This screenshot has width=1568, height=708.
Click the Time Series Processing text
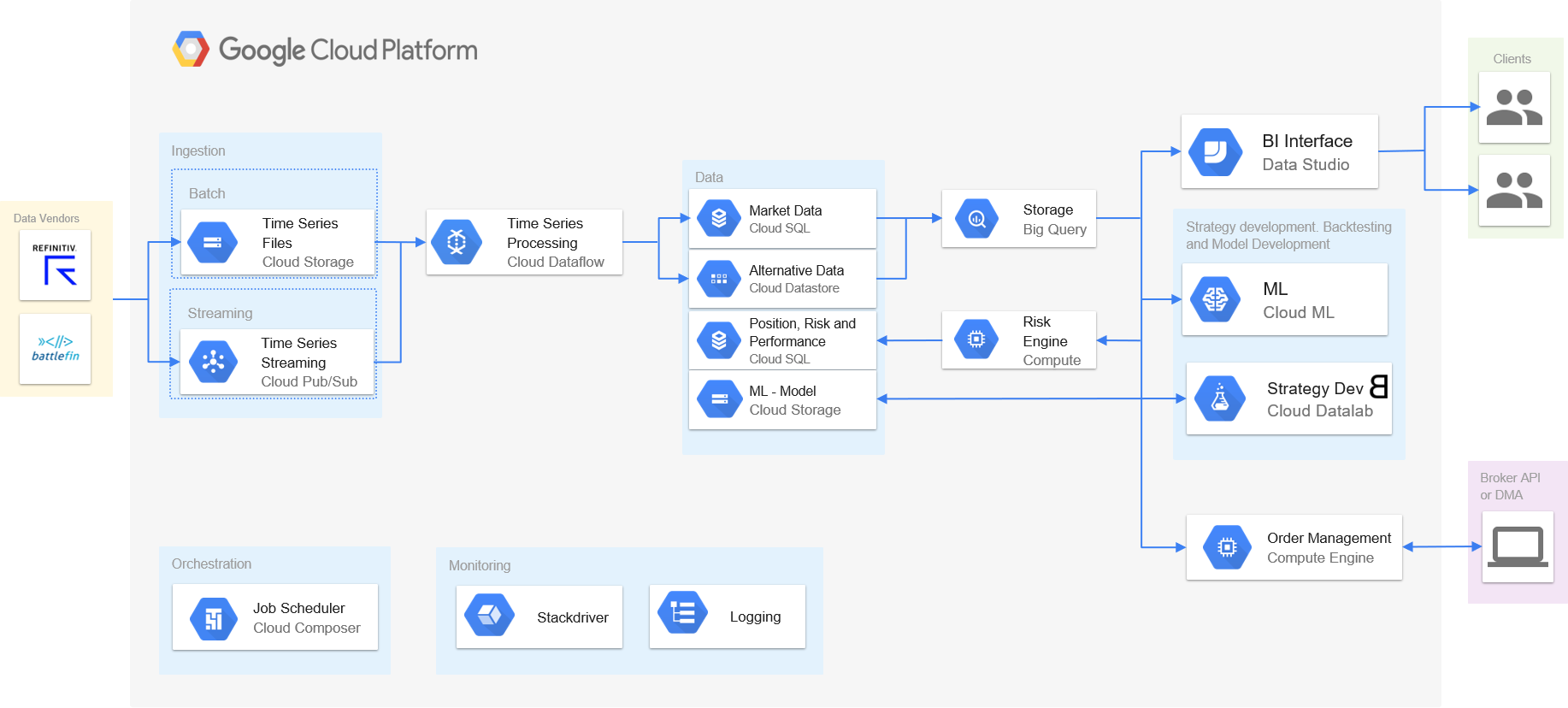[545, 233]
